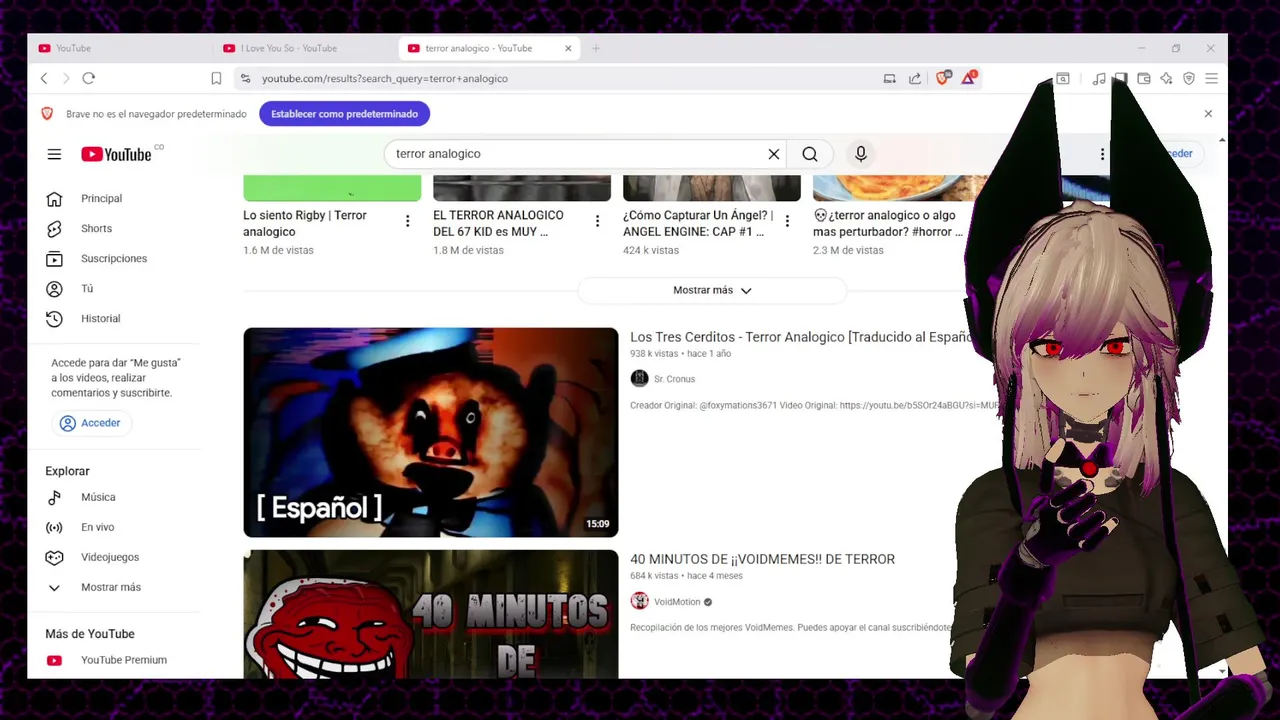Clear the search box with the X

click(773, 154)
